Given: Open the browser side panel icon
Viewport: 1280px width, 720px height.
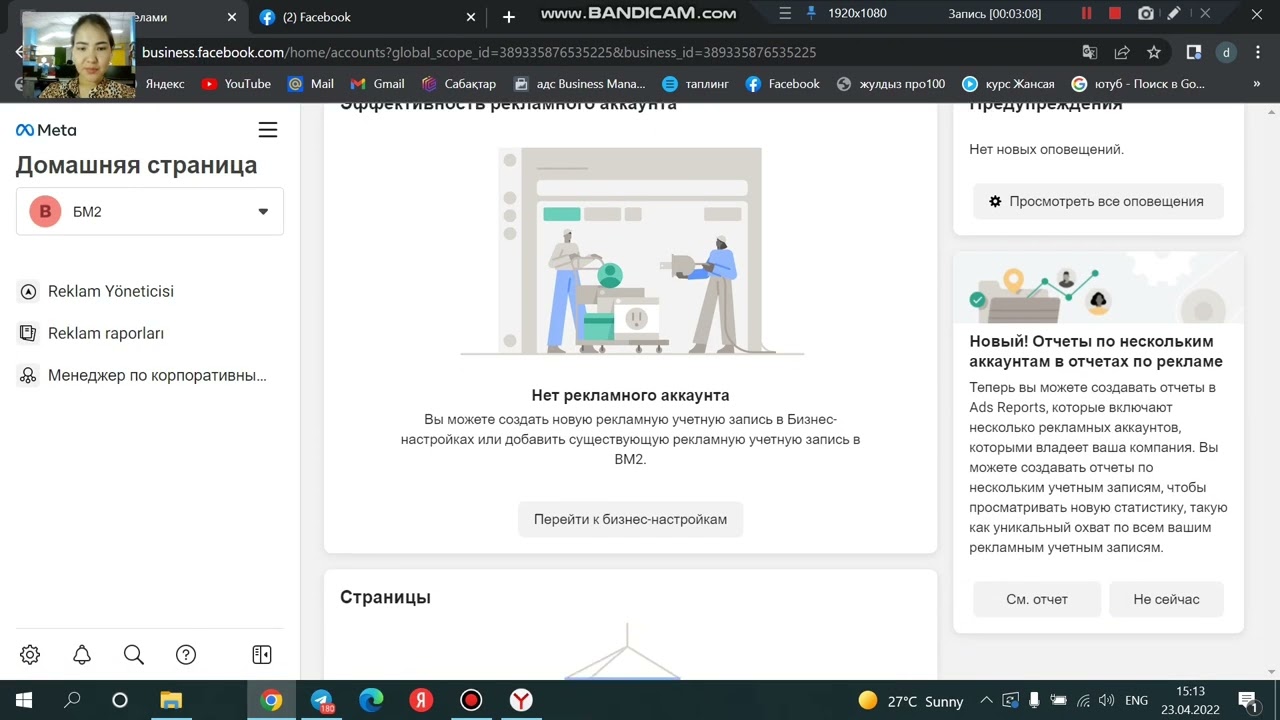Looking at the screenshot, I should coord(1194,52).
